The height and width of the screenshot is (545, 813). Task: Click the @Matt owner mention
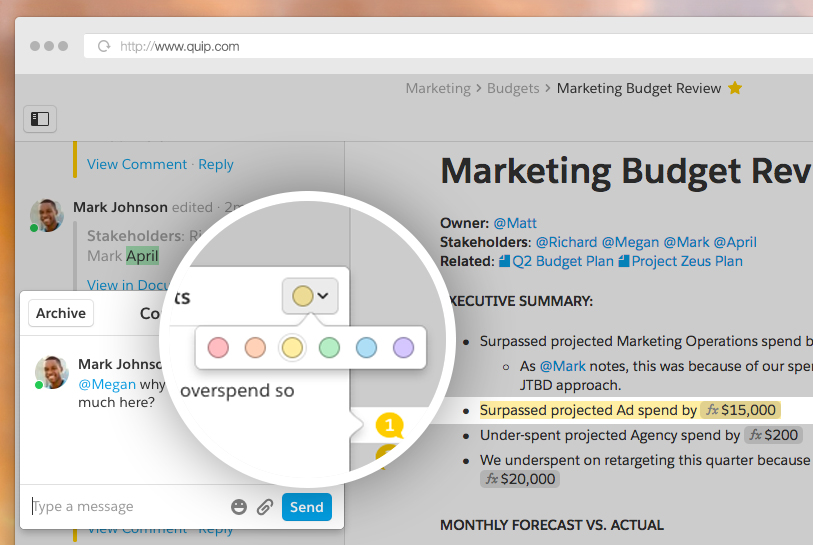[515, 223]
